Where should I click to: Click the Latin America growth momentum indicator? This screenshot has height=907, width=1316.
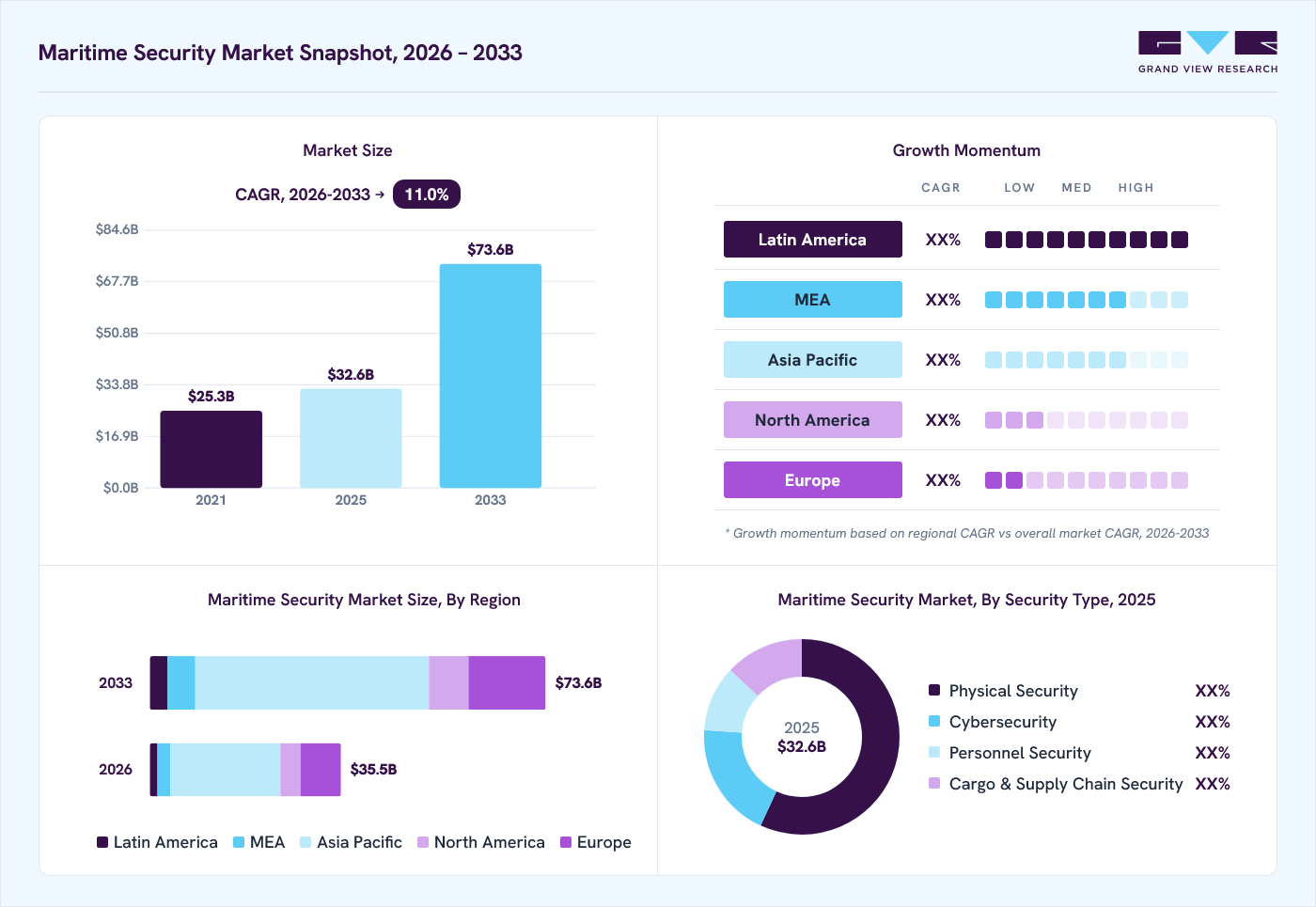1087,240
